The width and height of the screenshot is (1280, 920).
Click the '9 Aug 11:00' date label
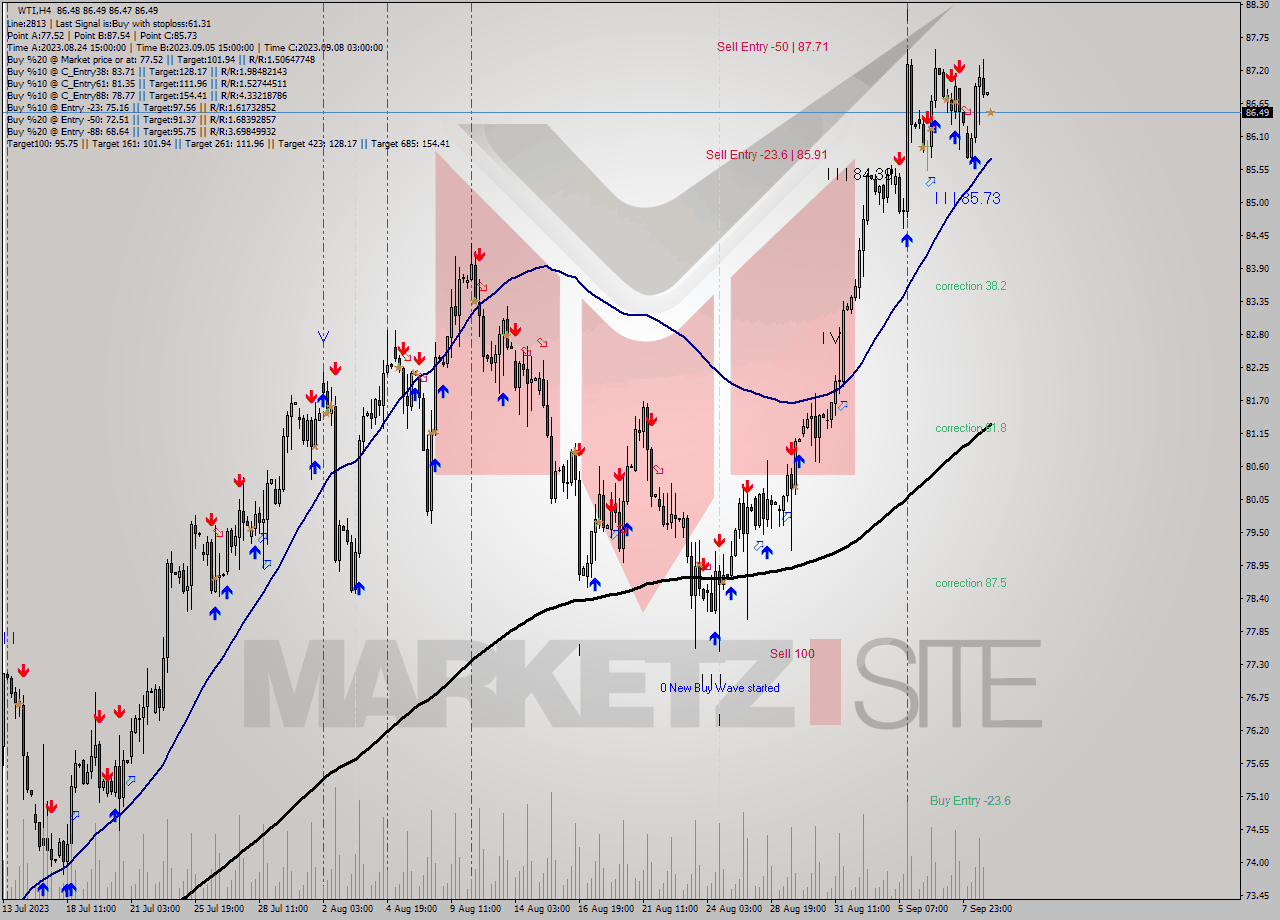pos(475,909)
